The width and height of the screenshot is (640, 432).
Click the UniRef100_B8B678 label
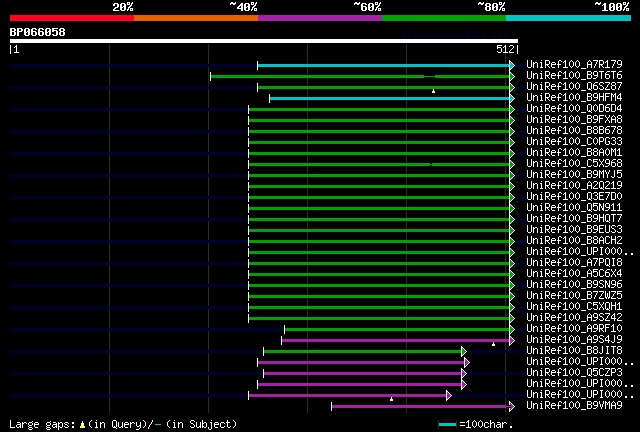point(574,131)
